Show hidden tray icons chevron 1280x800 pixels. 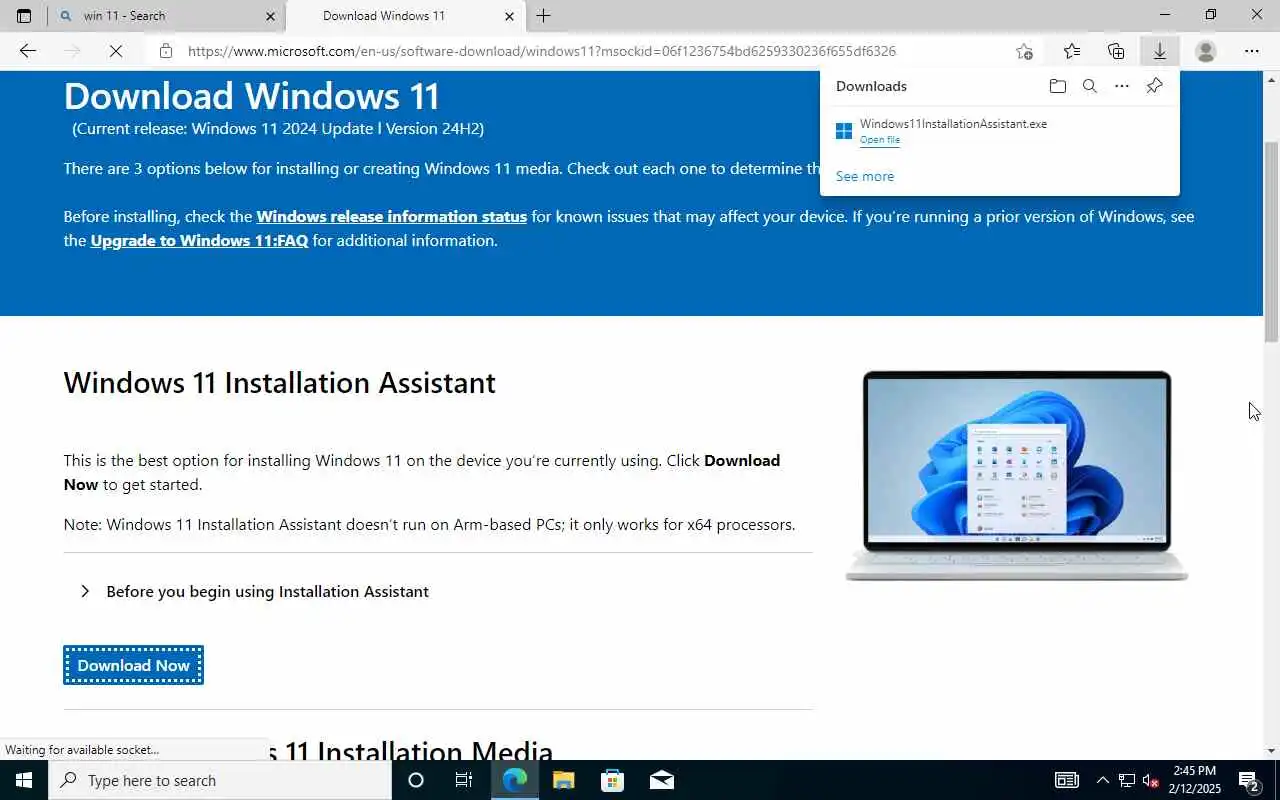1102,780
